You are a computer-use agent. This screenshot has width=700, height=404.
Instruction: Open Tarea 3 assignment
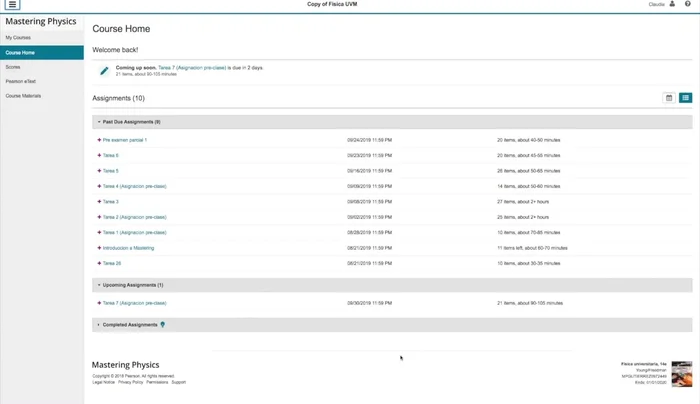(111, 201)
